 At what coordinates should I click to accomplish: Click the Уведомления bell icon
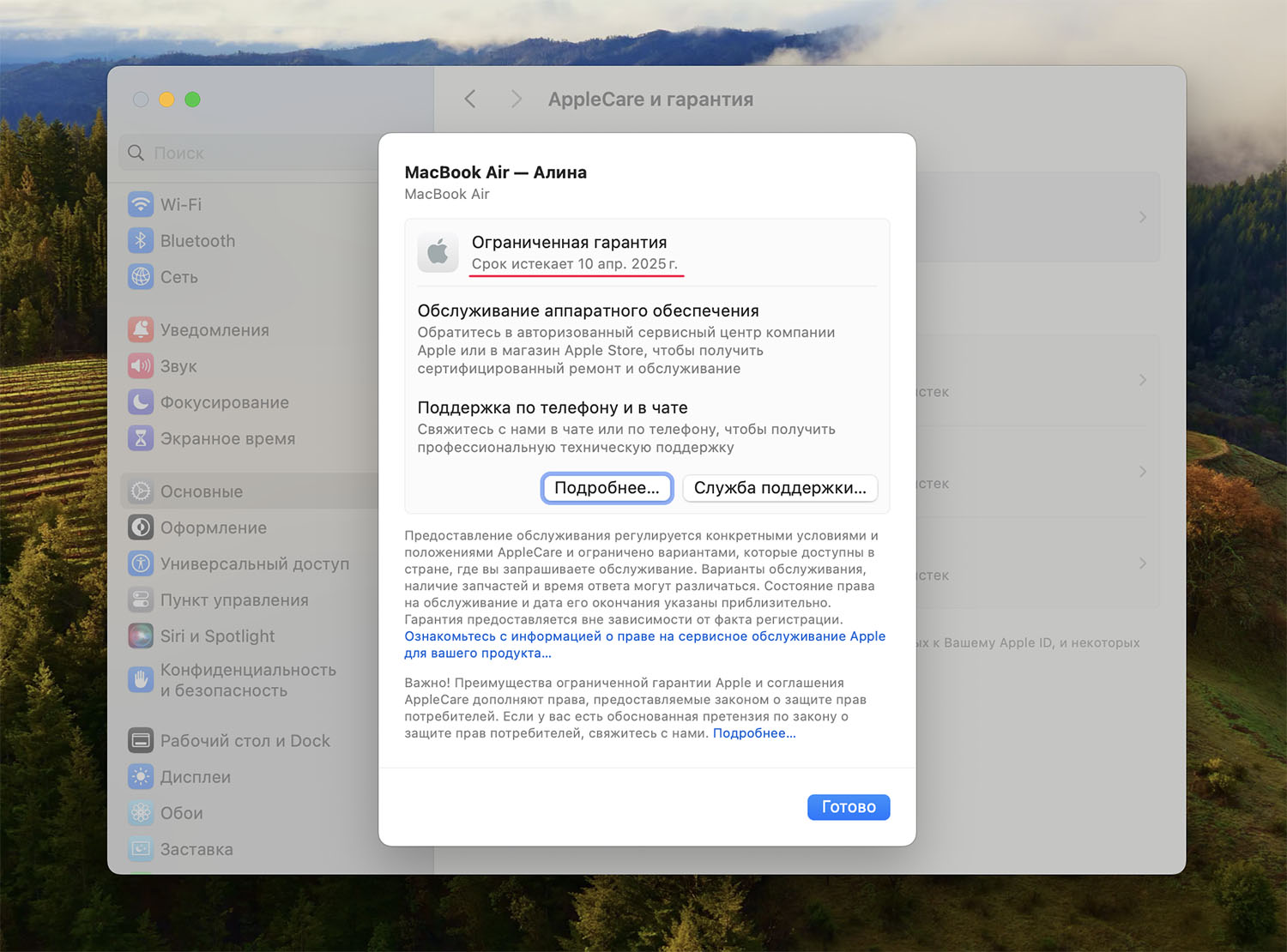click(x=141, y=329)
